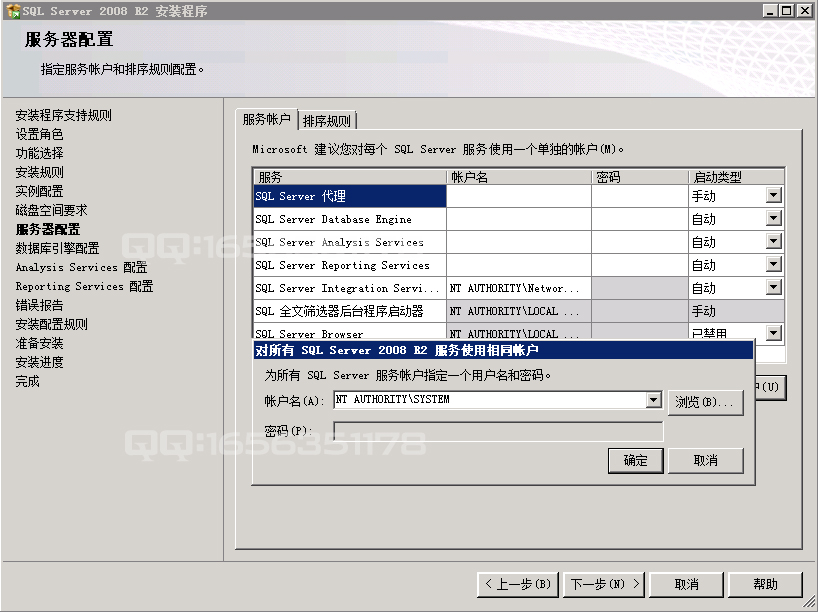Select the SQL Server Browser row
This screenshot has height=612, width=818.
click(x=350, y=332)
